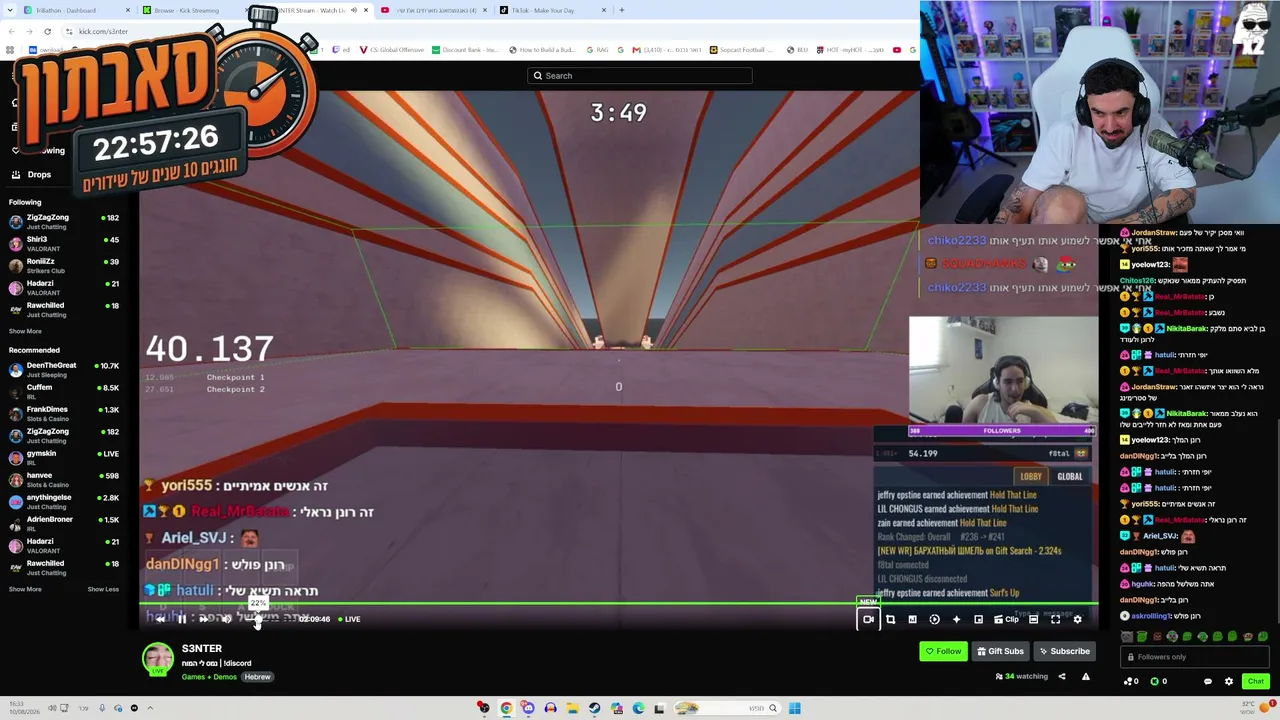Viewport: 1280px width, 720px height.
Task: Click the sparkle icon in player controls
Action: click(956, 620)
